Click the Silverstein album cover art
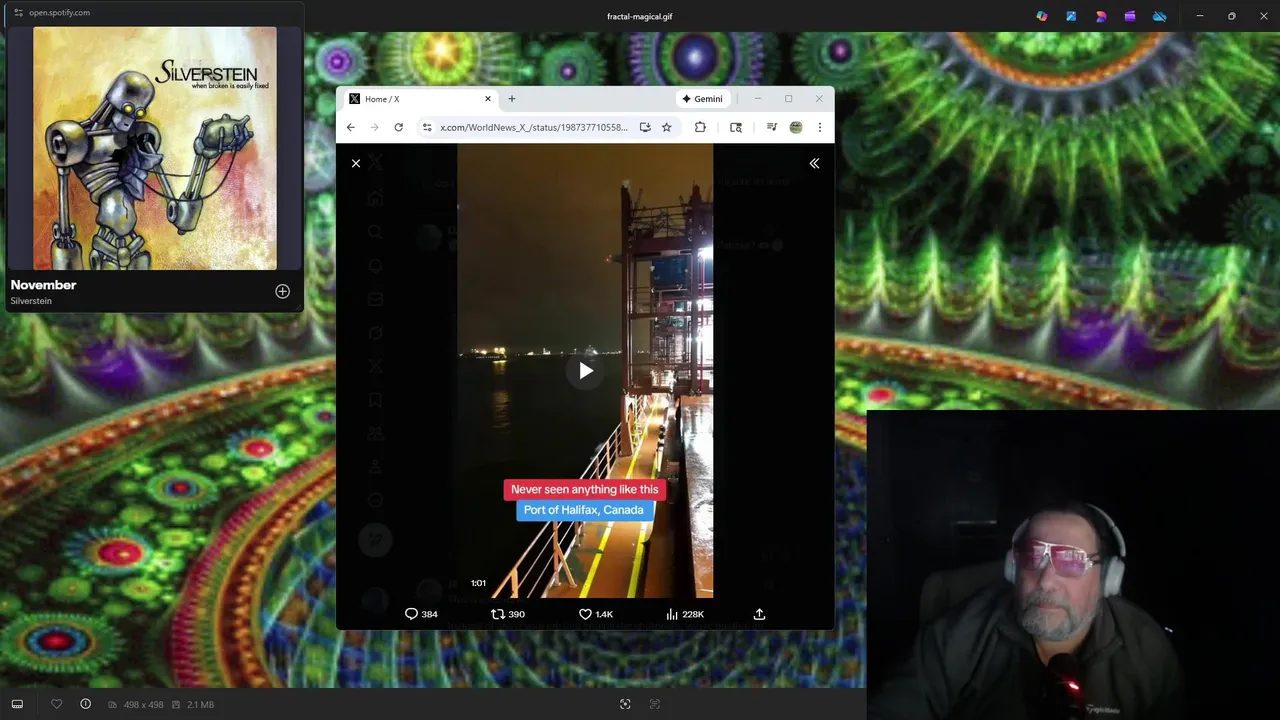 155,148
